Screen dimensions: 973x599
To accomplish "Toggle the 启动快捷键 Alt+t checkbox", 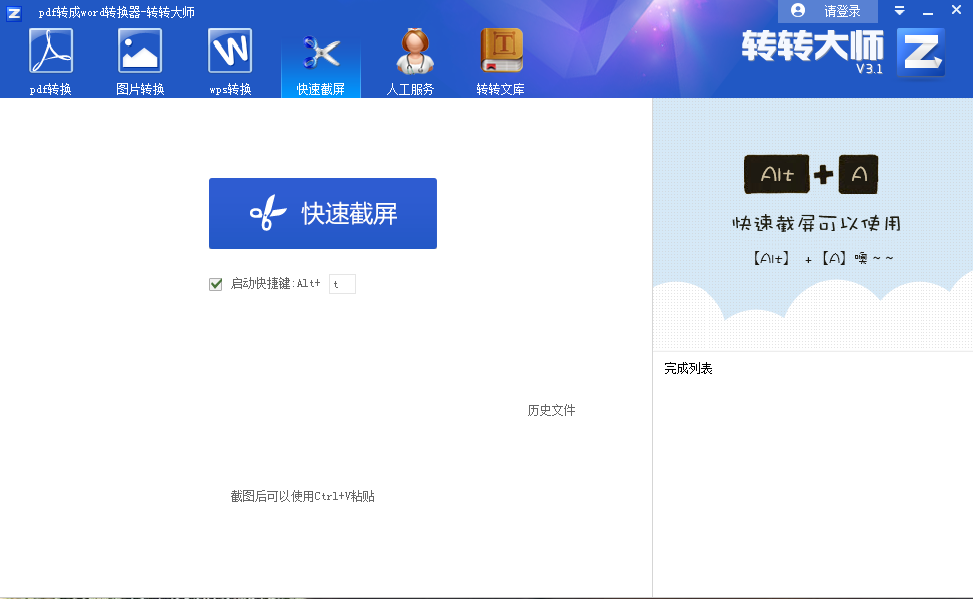I will click(215, 283).
